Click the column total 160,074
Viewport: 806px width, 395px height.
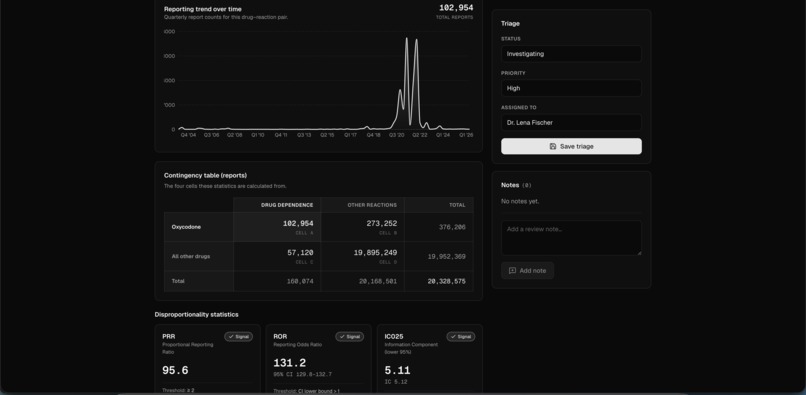(x=300, y=281)
